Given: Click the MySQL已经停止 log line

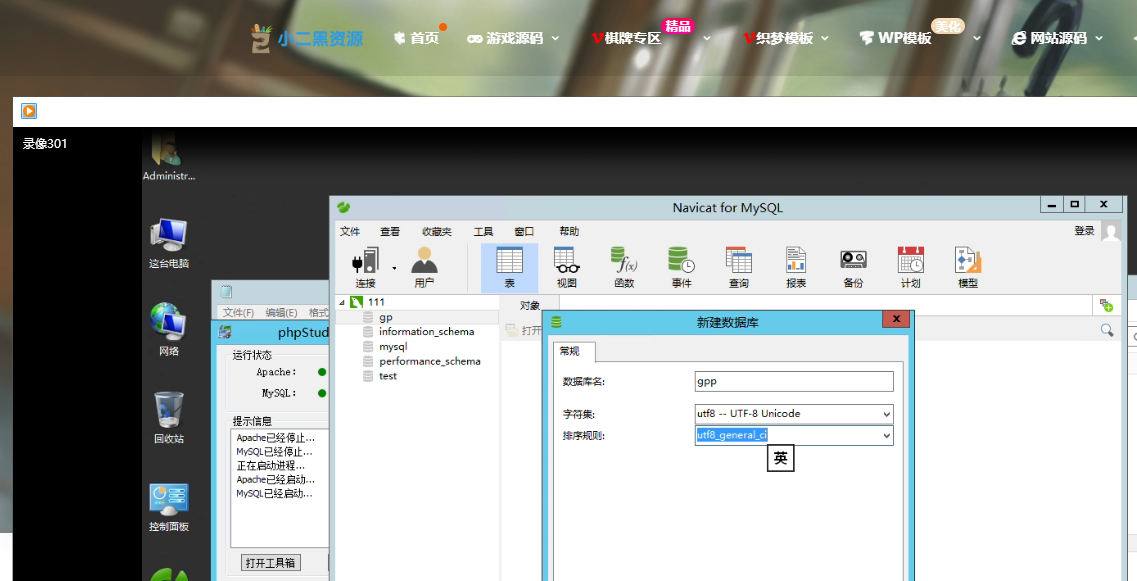Looking at the screenshot, I should (276, 451).
